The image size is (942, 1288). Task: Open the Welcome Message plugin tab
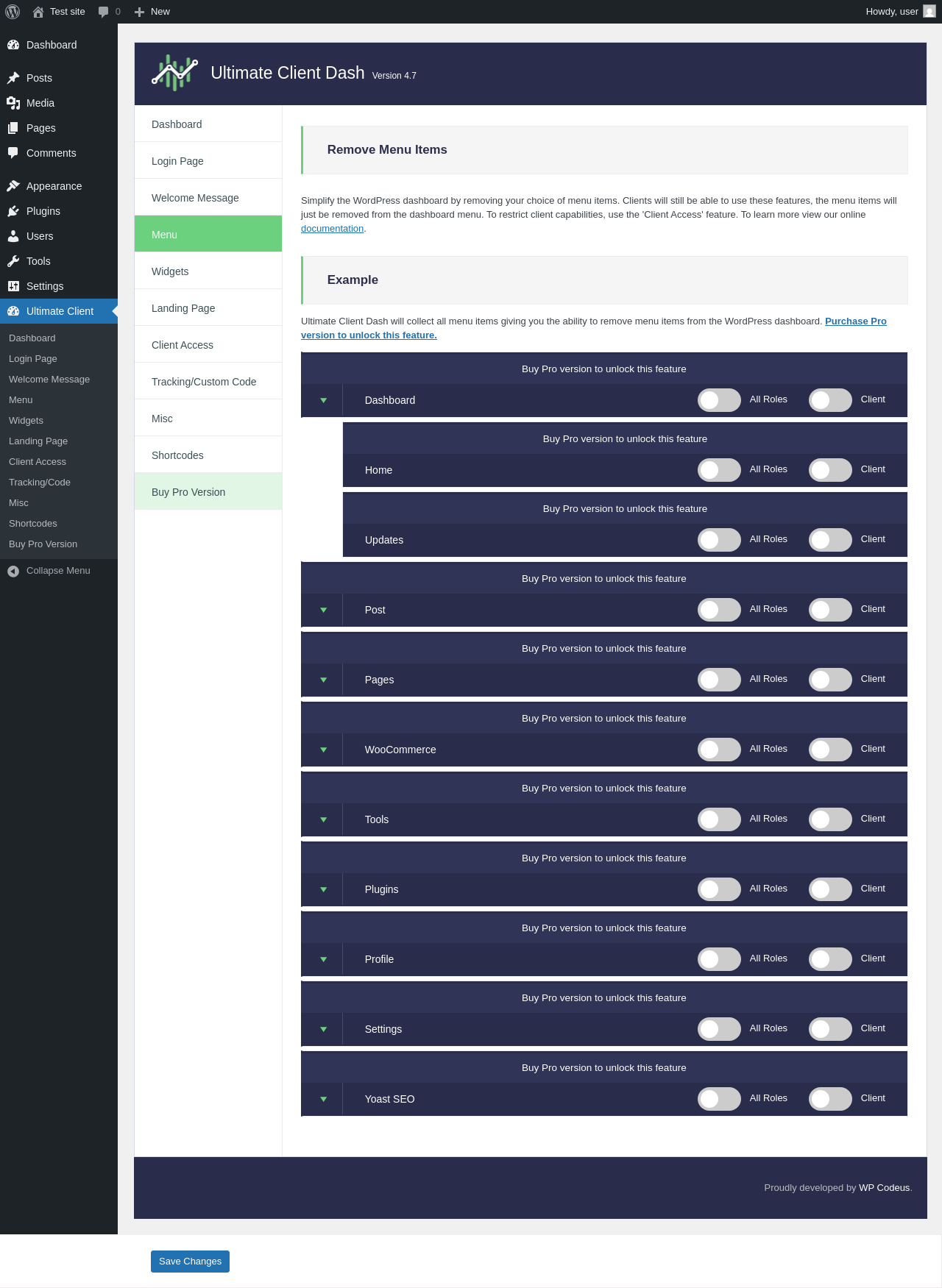pyautogui.click(x=208, y=197)
